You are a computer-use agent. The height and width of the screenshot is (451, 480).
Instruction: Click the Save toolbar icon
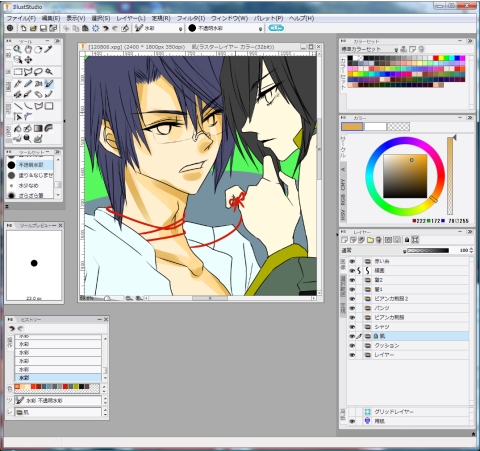pos(43,28)
